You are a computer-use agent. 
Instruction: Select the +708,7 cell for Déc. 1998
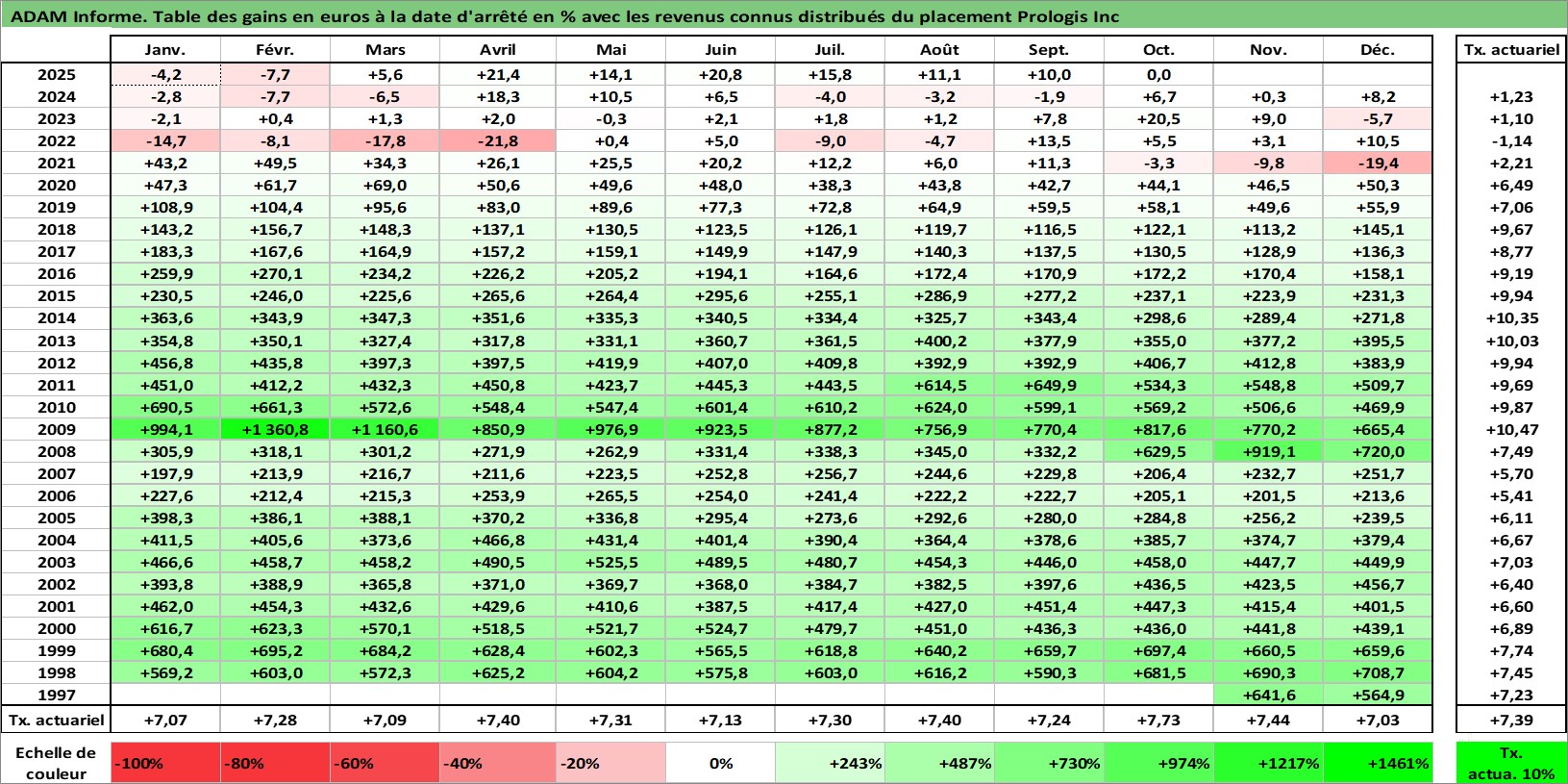(1378, 673)
